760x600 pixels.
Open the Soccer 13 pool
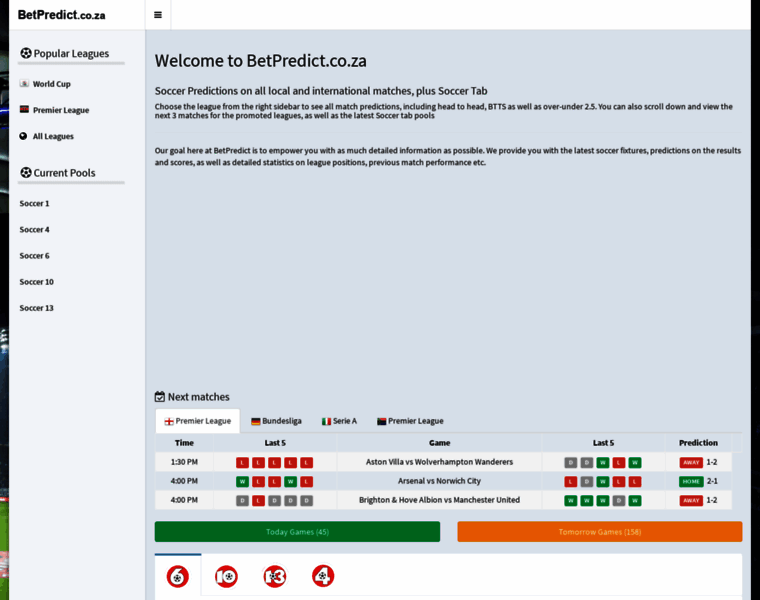36,308
